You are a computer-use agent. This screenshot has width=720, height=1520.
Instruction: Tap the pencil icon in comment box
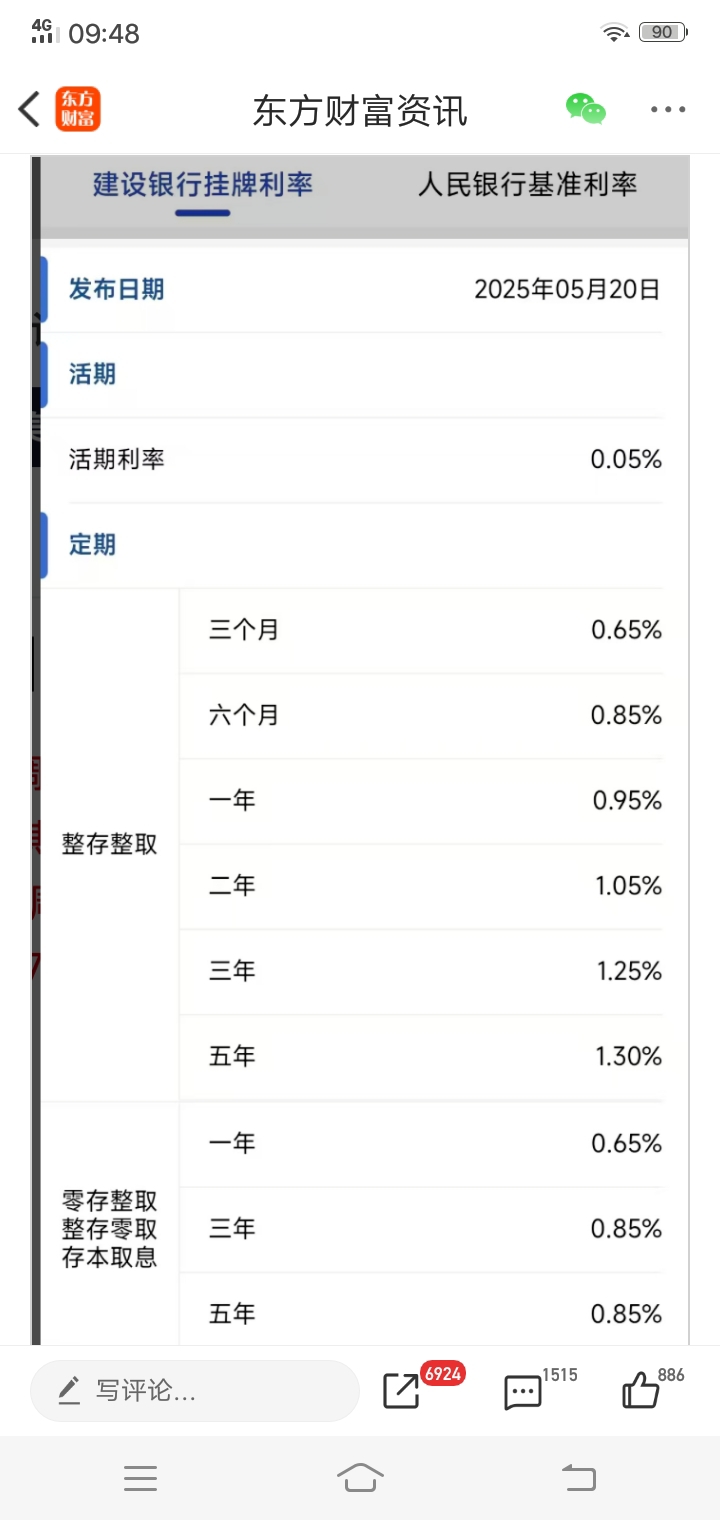(x=68, y=1390)
